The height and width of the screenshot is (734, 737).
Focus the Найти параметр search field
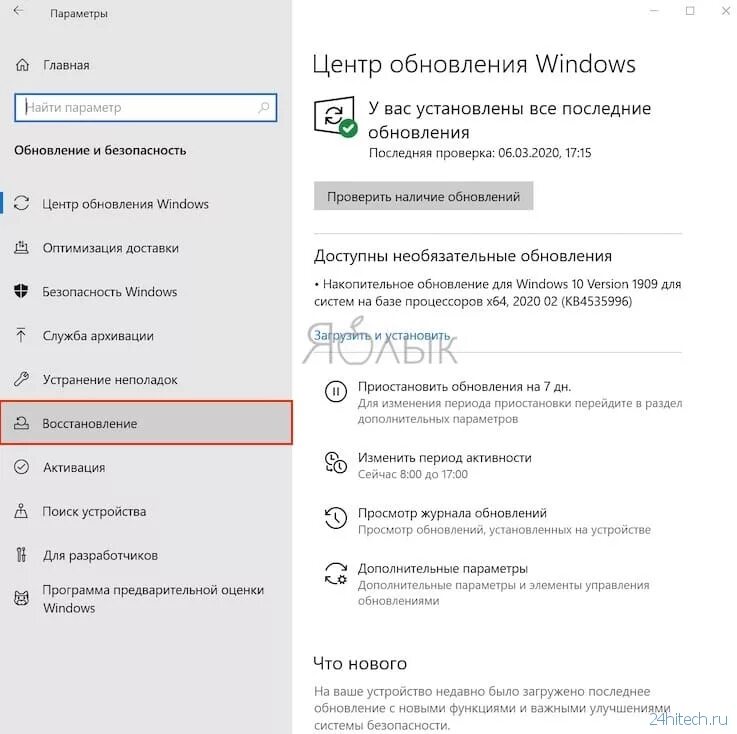146,108
